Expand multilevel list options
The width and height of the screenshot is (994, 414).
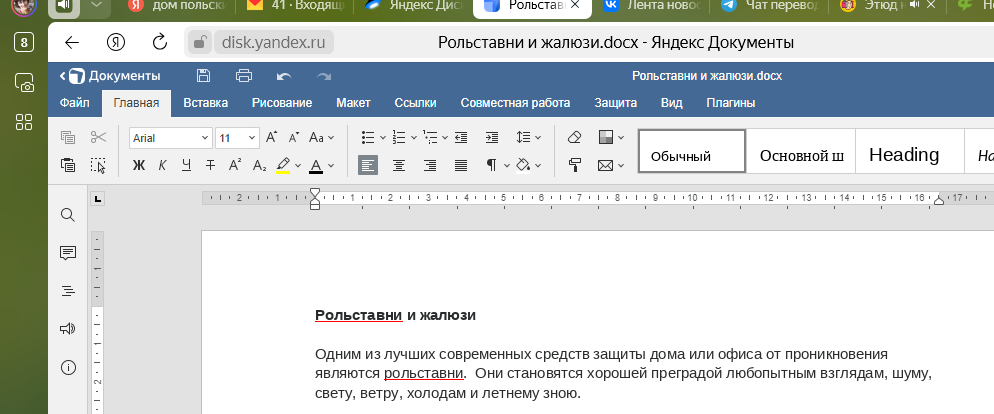coord(445,138)
